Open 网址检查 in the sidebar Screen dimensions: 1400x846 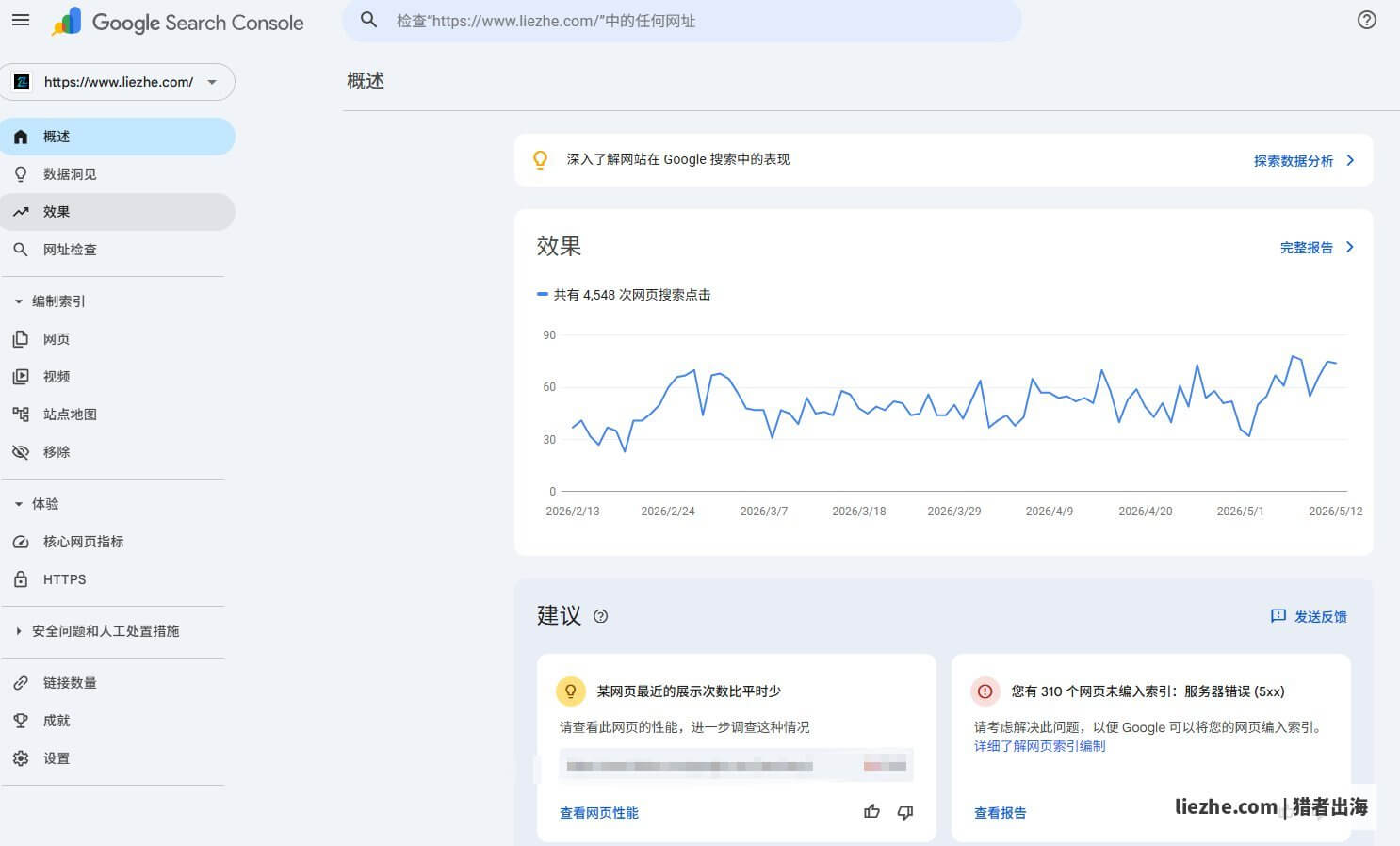click(118, 250)
